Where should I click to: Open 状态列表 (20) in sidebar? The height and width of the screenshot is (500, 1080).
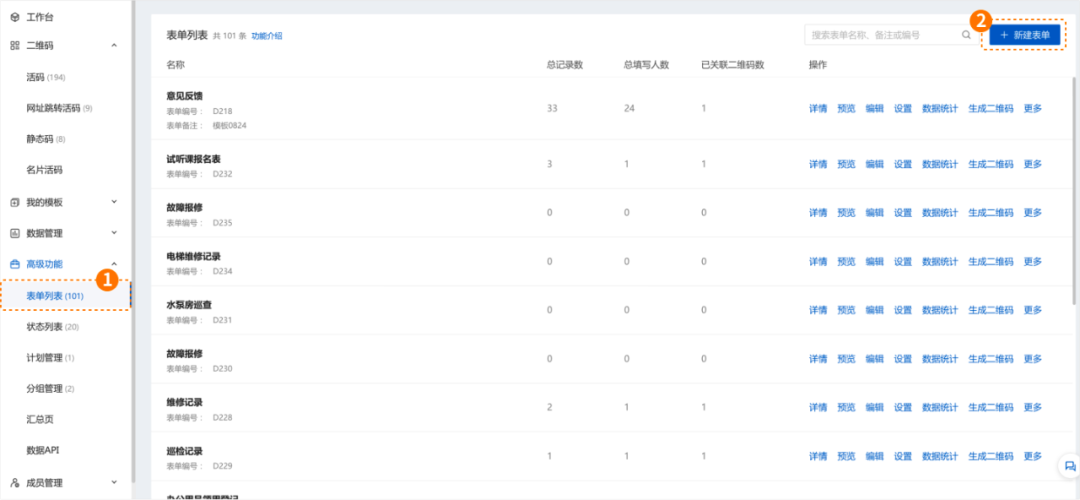click(x=52, y=326)
